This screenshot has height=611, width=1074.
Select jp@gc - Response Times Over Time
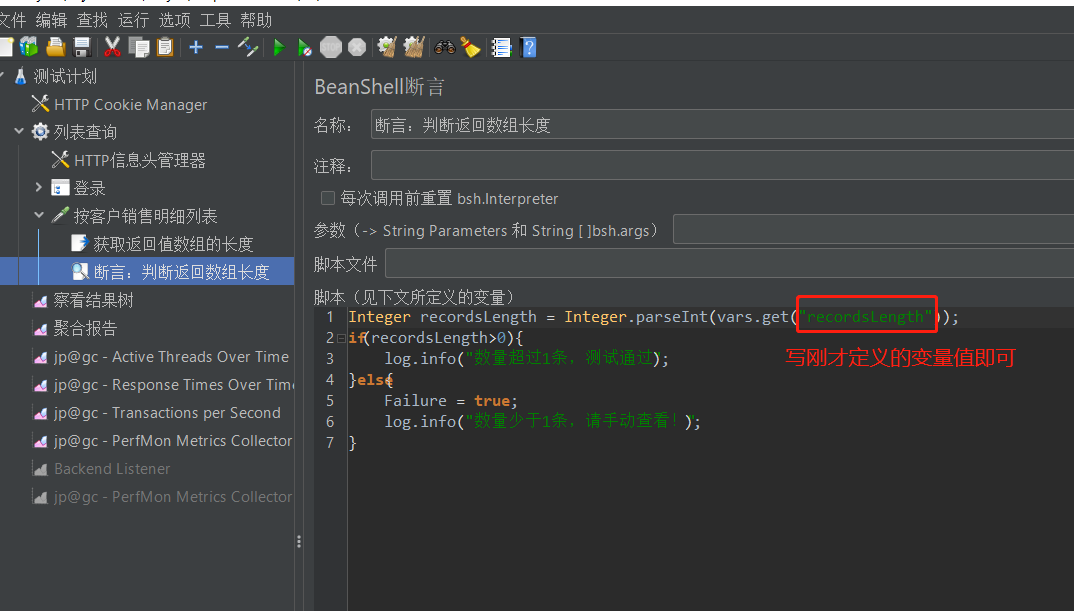tap(174, 384)
